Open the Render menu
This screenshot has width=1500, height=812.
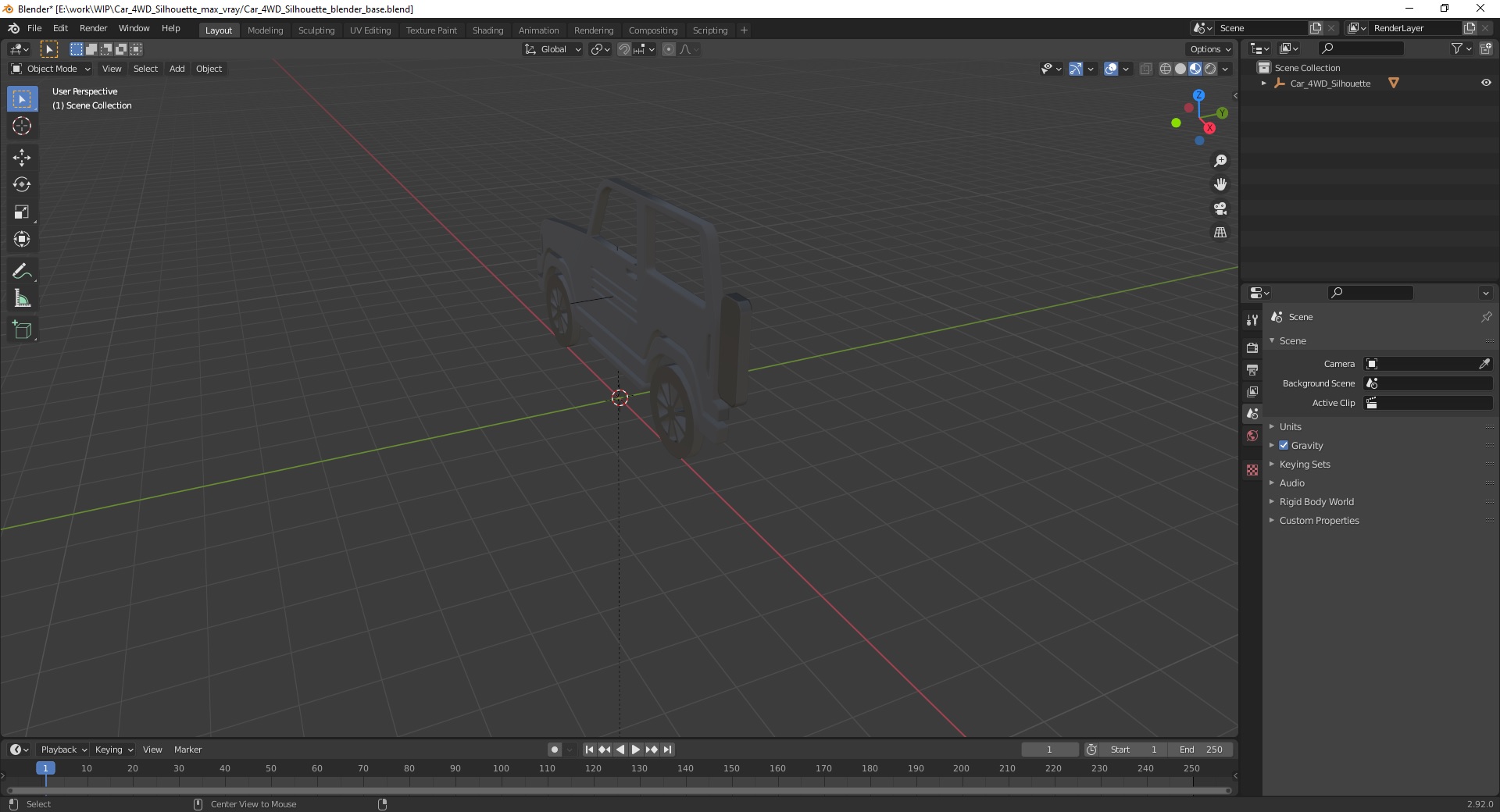click(94, 28)
